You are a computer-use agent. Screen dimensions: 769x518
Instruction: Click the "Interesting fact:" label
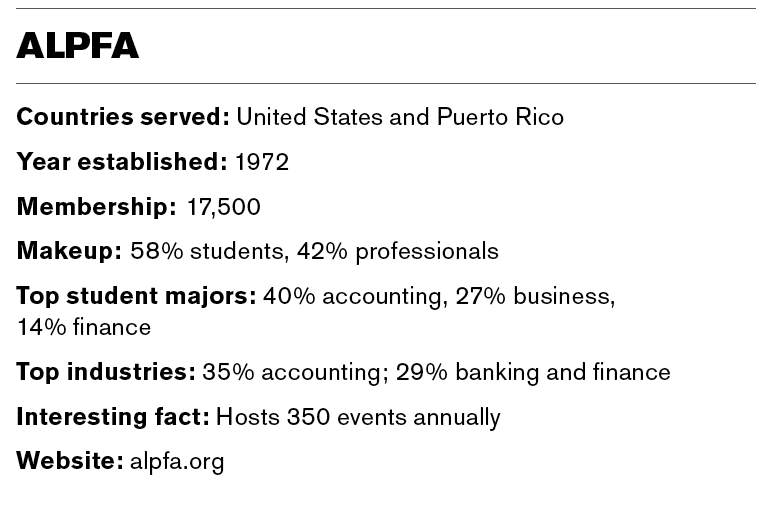pyautogui.click(x=112, y=416)
